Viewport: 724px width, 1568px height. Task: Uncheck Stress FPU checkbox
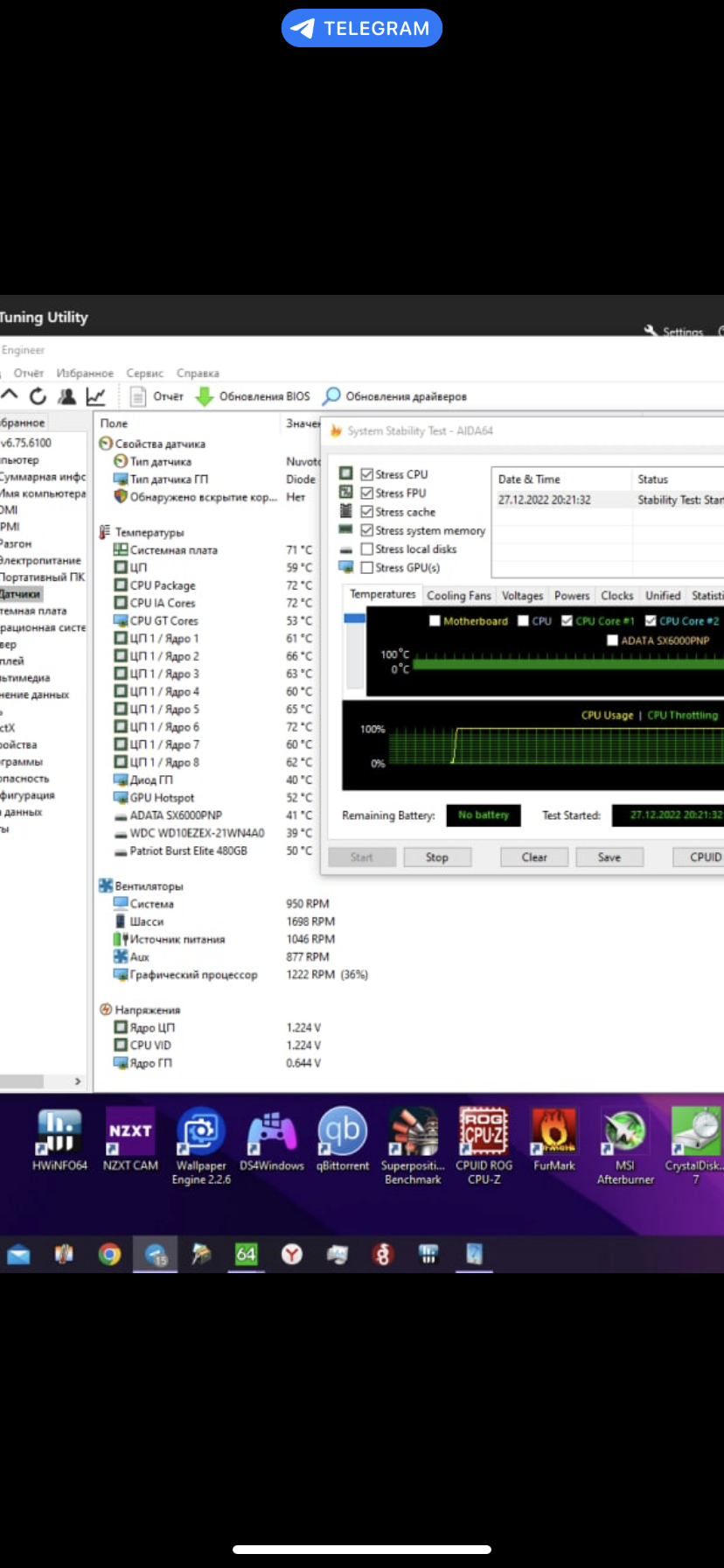[x=367, y=493]
